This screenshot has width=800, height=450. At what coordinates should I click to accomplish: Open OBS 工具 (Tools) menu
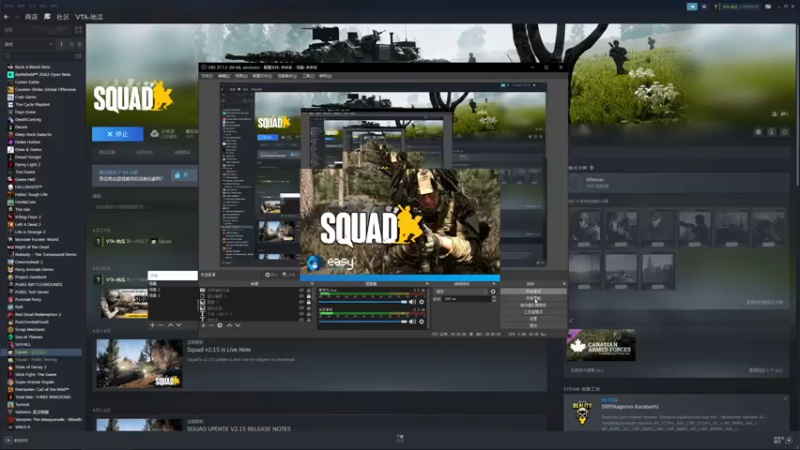pos(308,76)
